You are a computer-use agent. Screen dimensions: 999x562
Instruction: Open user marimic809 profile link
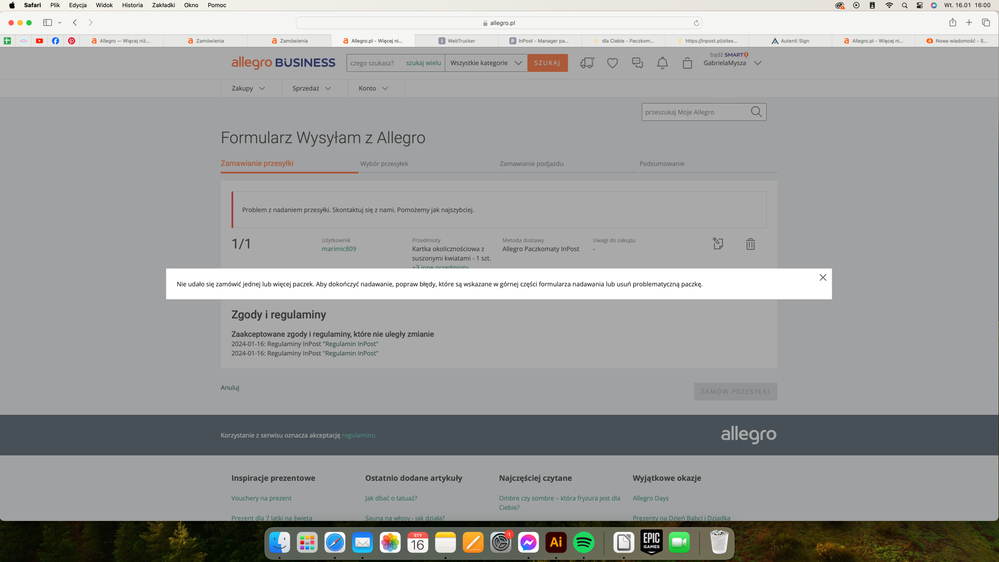click(339, 249)
